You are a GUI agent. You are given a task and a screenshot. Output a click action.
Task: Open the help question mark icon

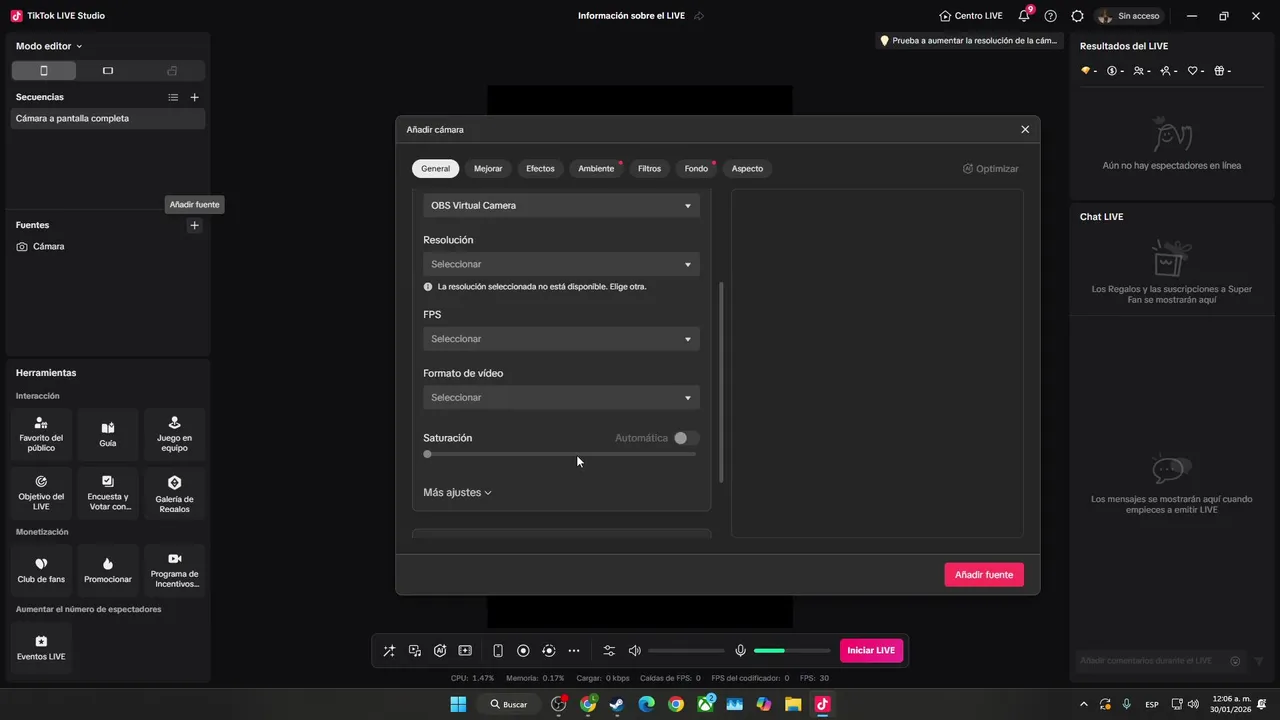pos(1050,16)
